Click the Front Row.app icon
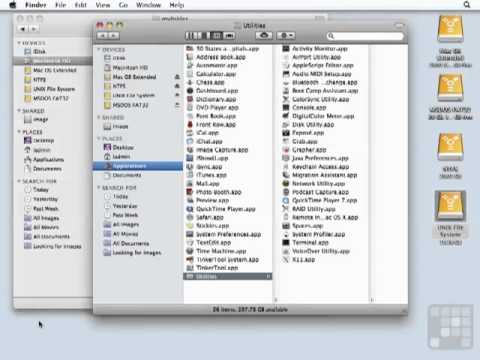This screenshot has height=360, width=480. [x=190, y=125]
